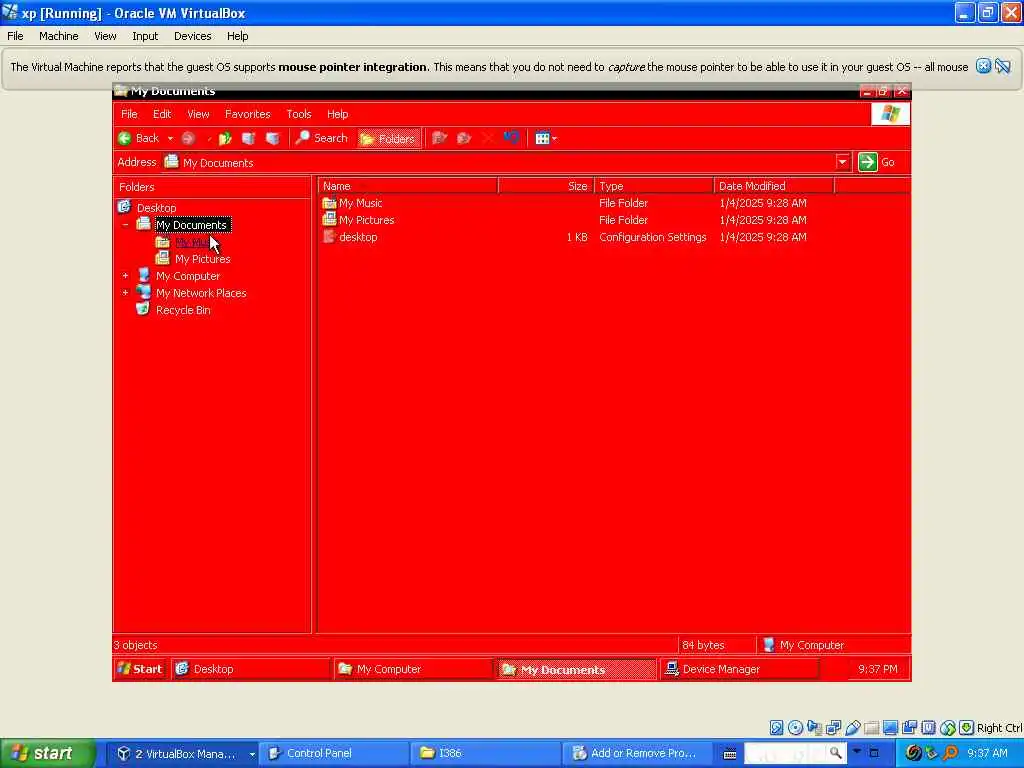Open the Back history dropdown arrow
Viewport: 1024px width, 768px height.
point(170,138)
